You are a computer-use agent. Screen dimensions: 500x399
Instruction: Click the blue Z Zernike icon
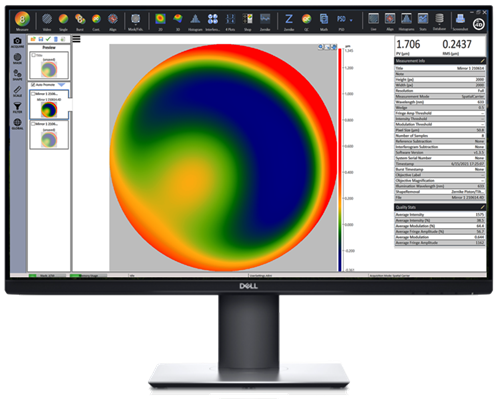click(289, 21)
